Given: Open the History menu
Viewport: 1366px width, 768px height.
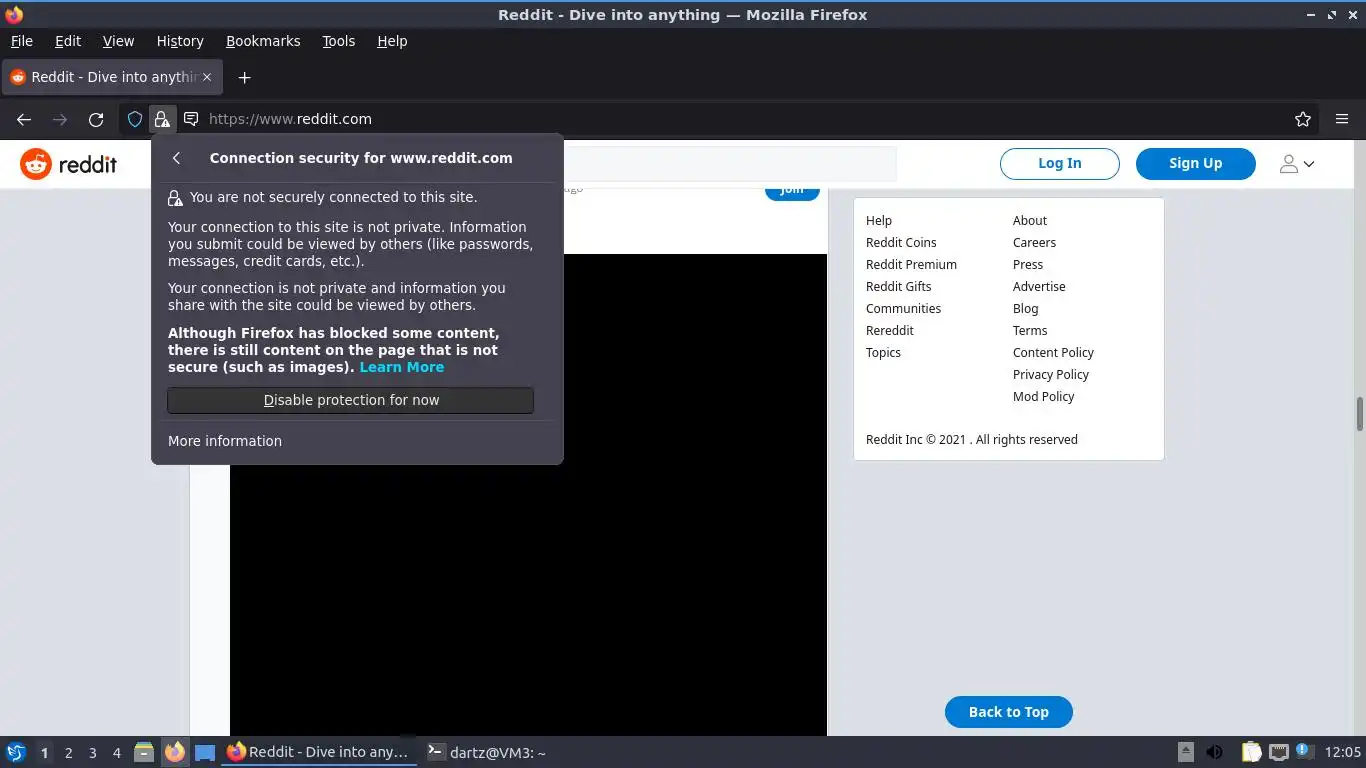Looking at the screenshot, I should click(x=180, y=41).
